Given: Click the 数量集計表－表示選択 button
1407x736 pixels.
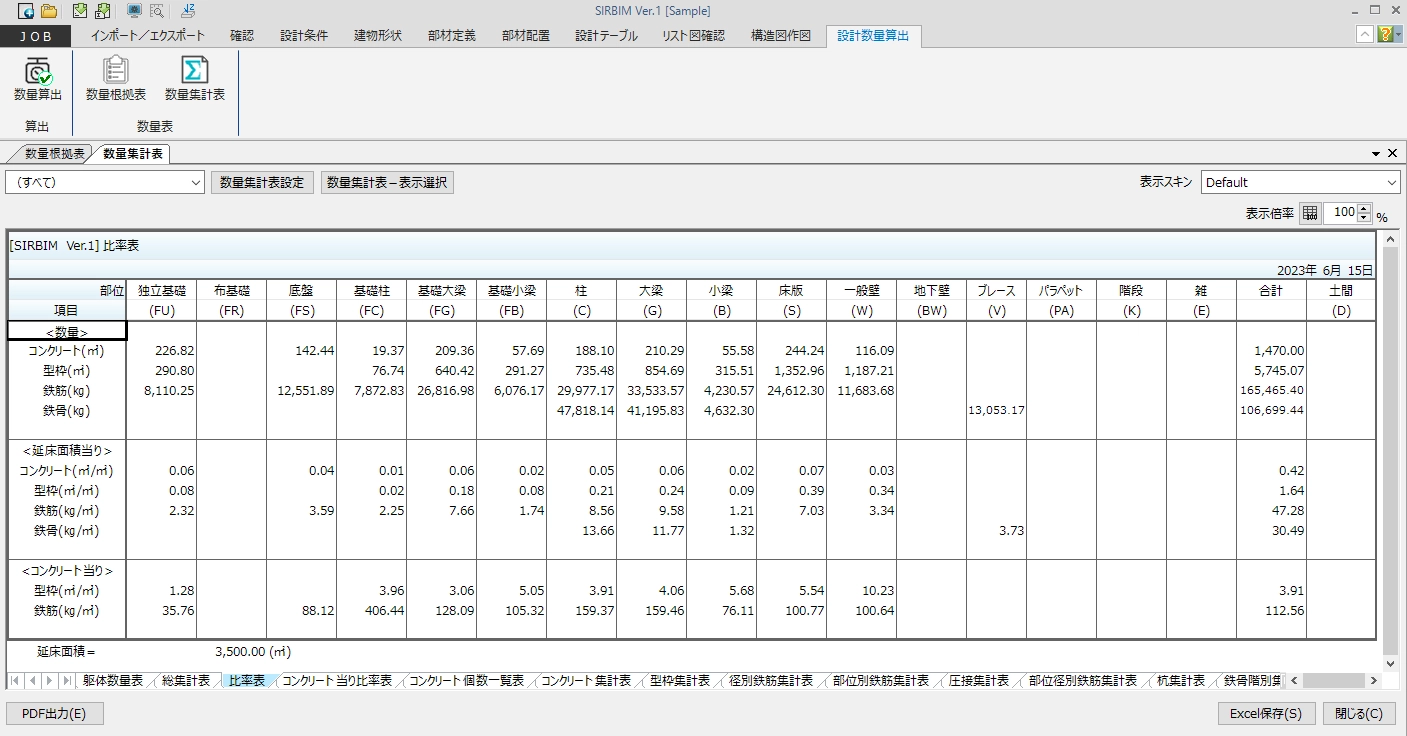Looking at the screenshot, I should coord(387,183).
